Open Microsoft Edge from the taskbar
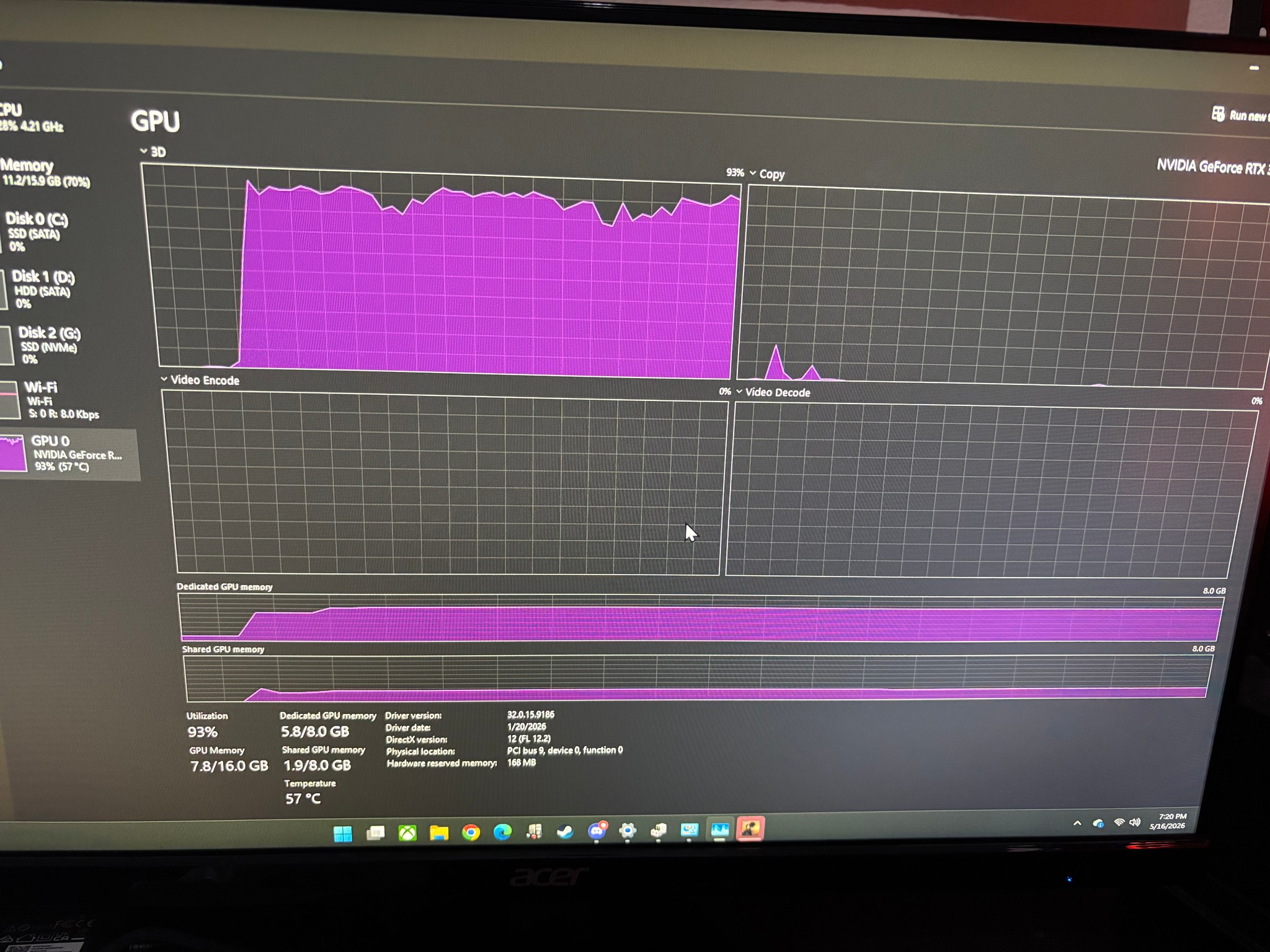The width and height of the screenshot is (1270, 952). click(502, 832)
